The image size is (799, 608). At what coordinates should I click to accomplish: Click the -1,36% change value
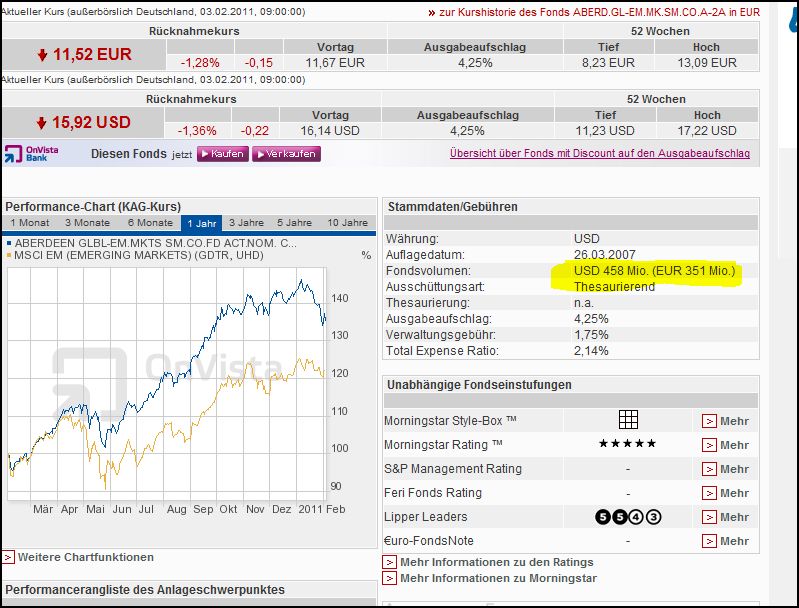[x=197, y=131]
